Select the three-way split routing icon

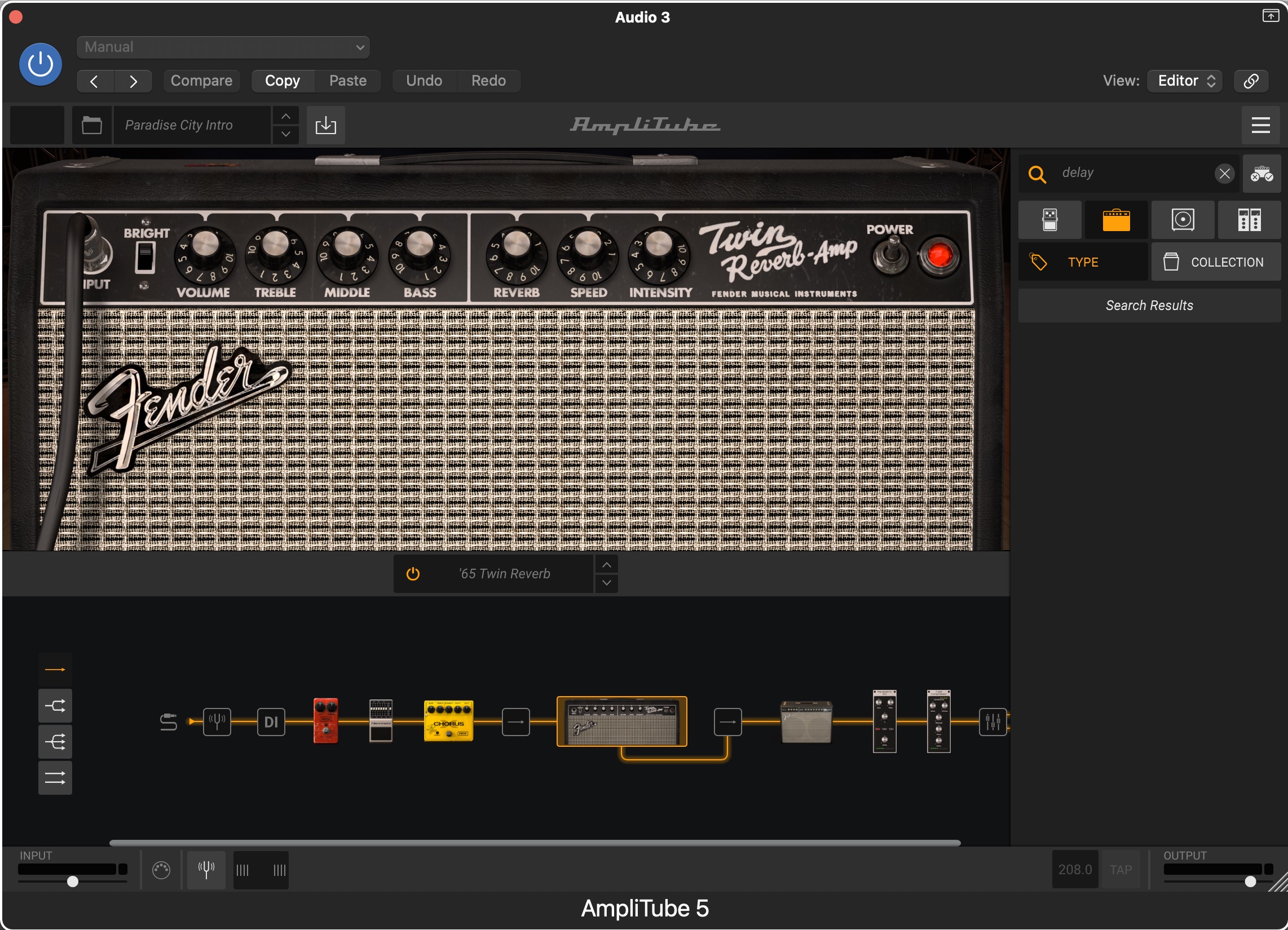[x=55, y=742]
